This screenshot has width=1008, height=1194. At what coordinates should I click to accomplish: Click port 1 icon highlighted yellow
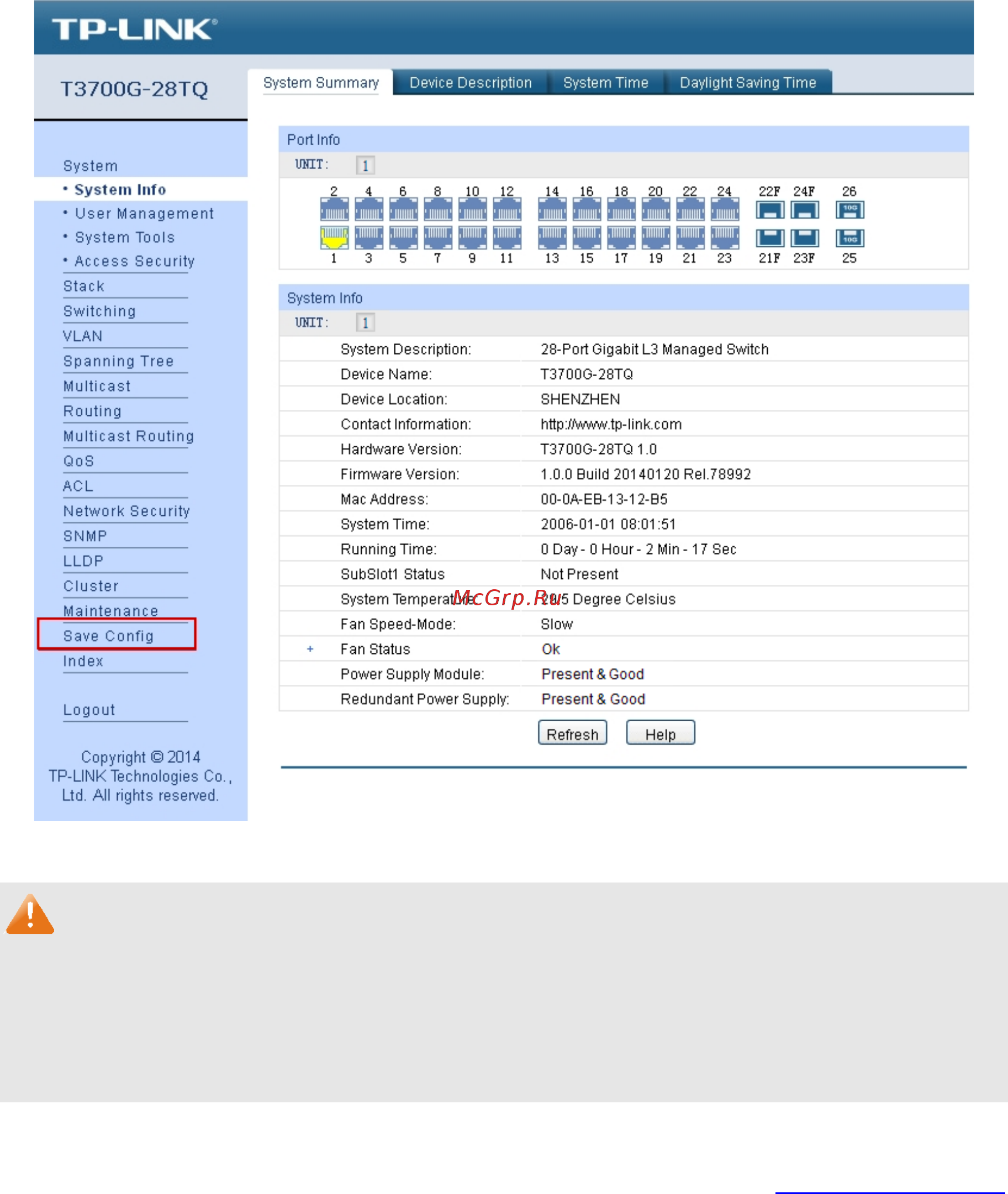point(334,237)
